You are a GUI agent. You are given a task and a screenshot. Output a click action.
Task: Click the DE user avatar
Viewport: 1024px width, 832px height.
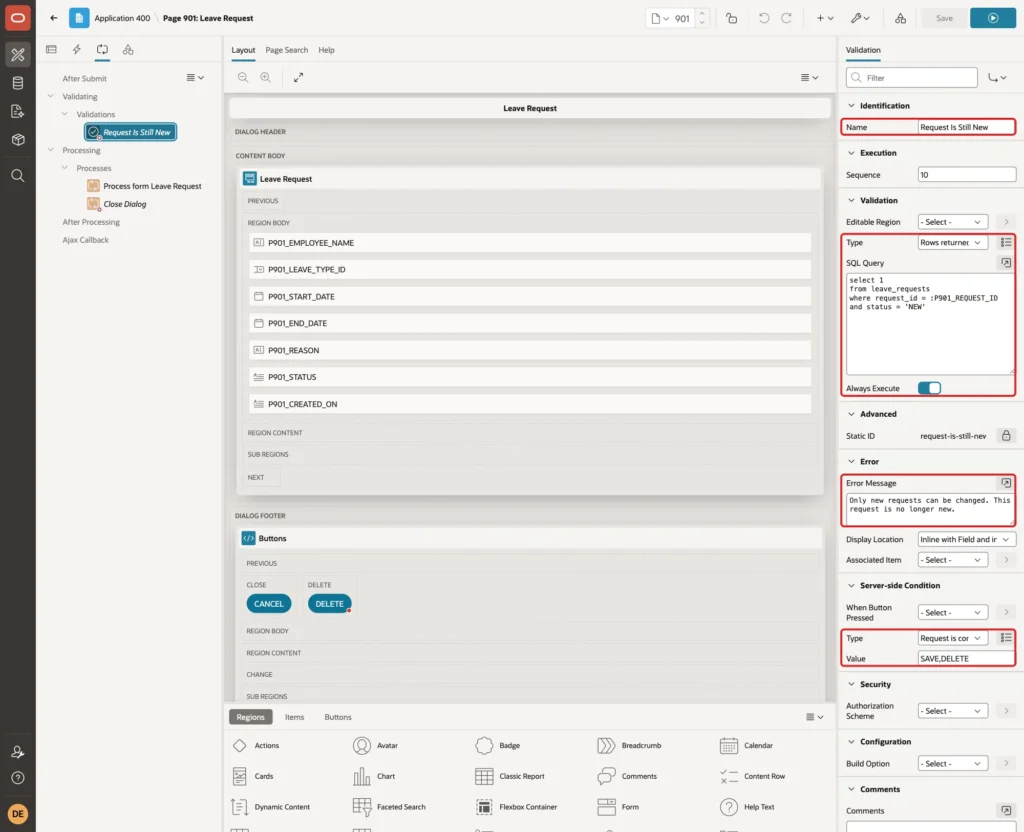[x=18, y=814]
